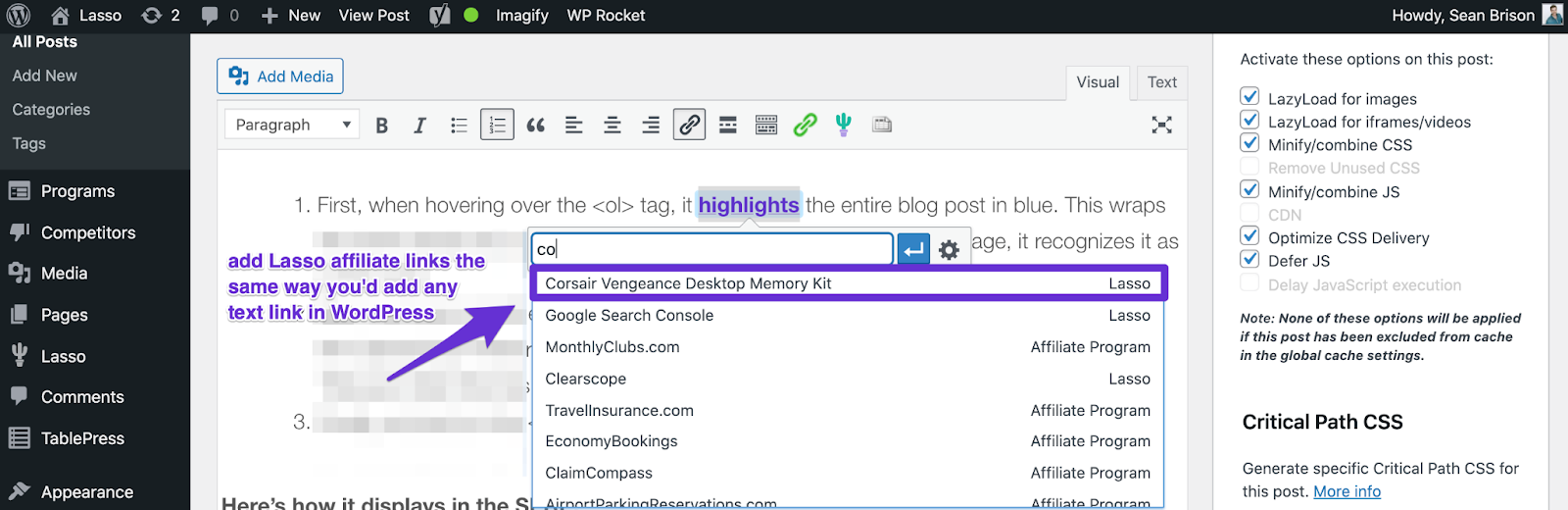
Task: Click Add New in Posts submenu
Action: [45, 76]
